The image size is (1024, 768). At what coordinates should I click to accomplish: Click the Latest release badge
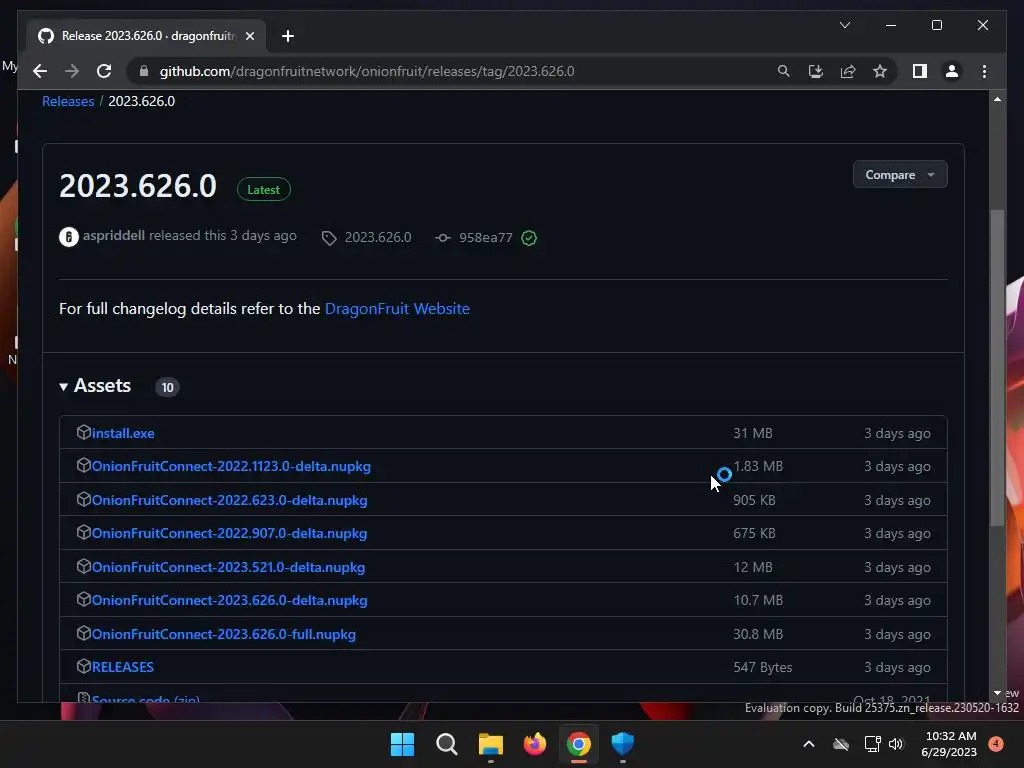[x=263, y=189]
